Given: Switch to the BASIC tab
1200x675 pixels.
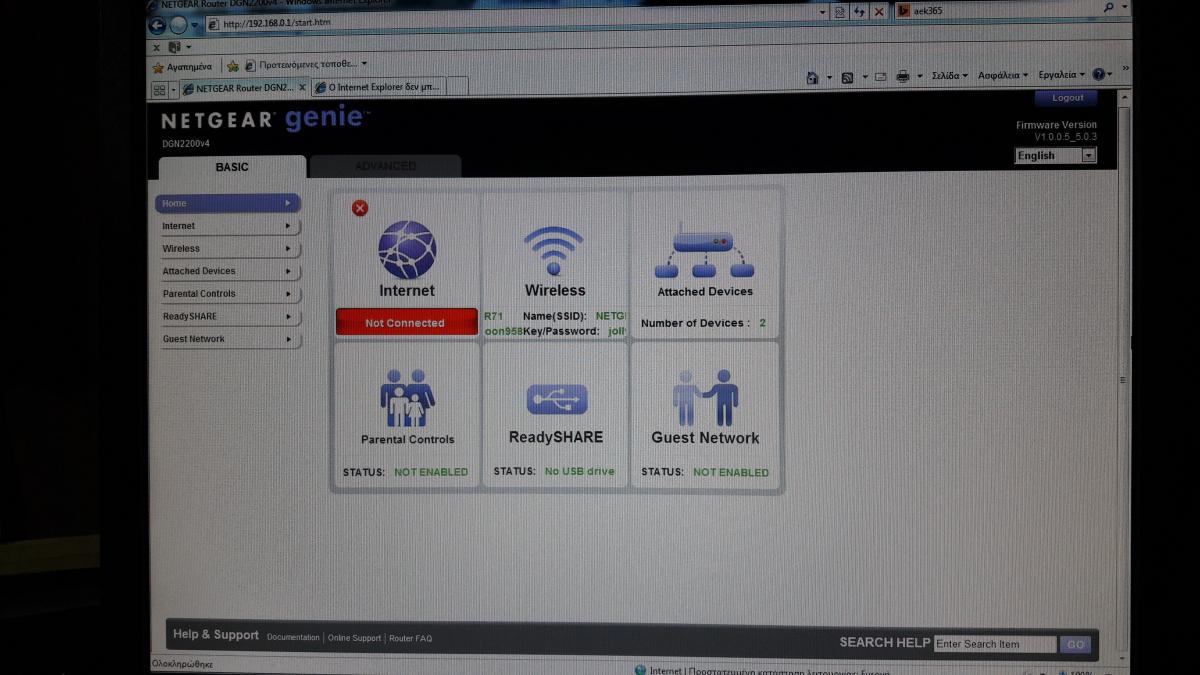Looking at the screenshot, I should tap(232, 167).
